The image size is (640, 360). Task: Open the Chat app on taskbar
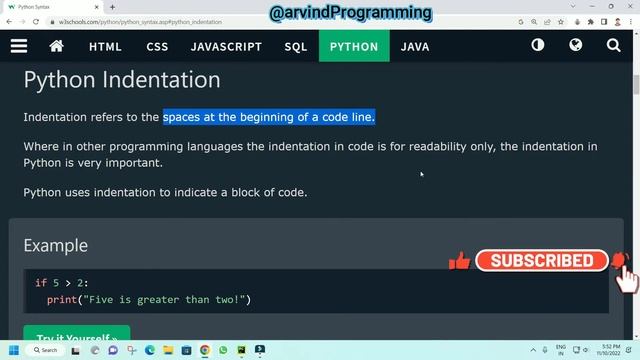tap(113, 350)
